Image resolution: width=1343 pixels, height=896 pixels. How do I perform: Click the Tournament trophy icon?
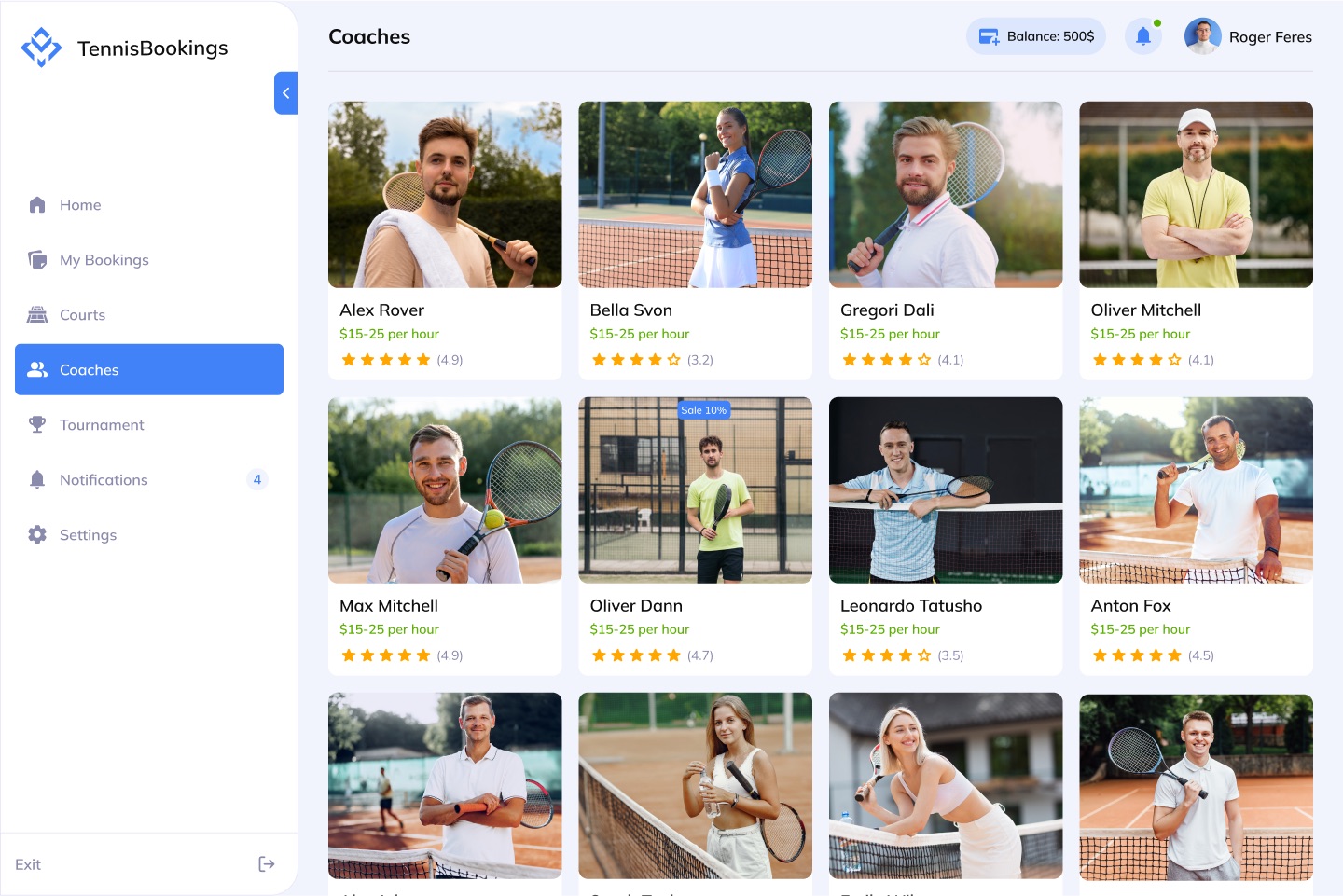click(37, 424)
